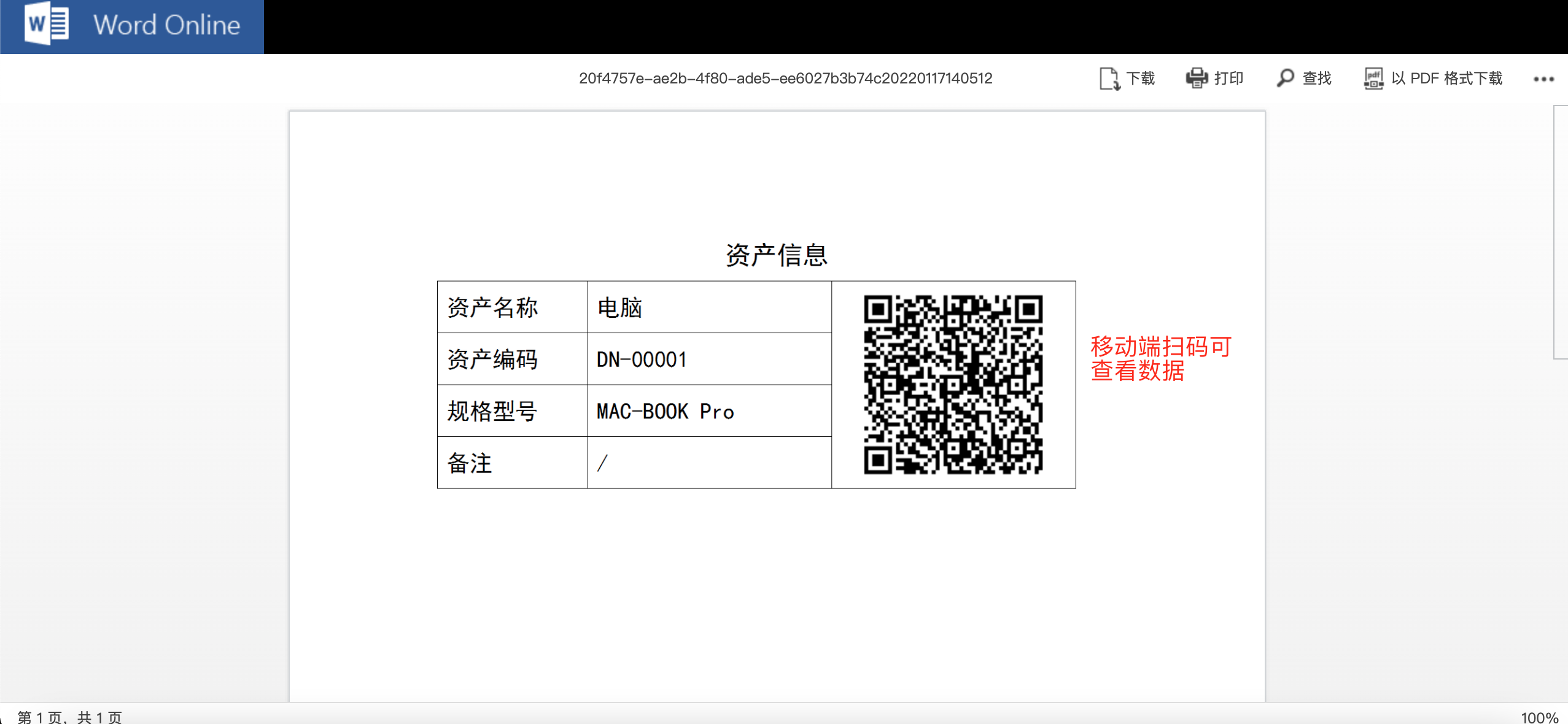Click the 100% zoom level indicator
Viewport: 1568px width, 724px height.
[1540, 717]
